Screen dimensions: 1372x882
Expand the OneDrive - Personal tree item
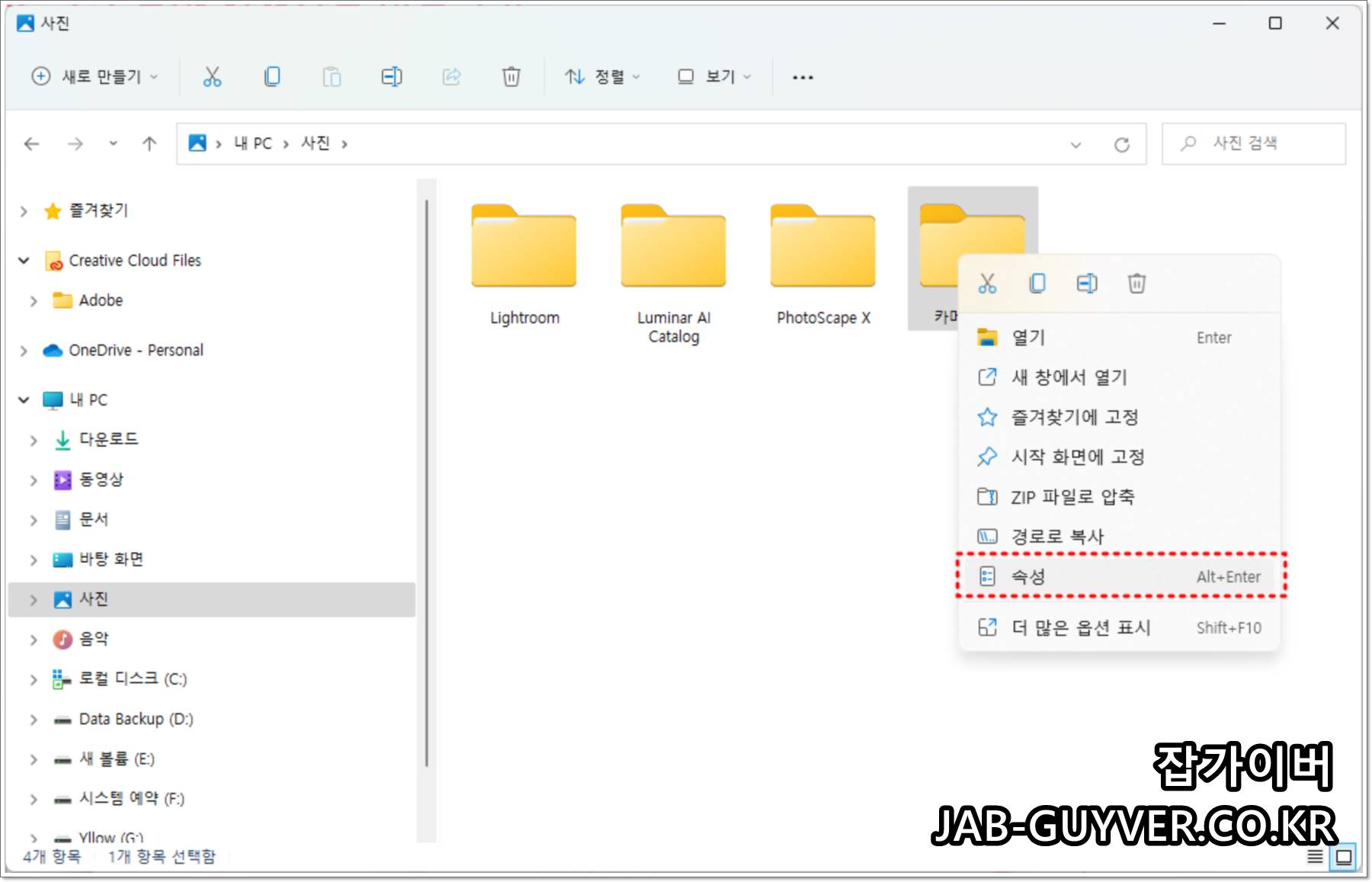pos(22,350)
